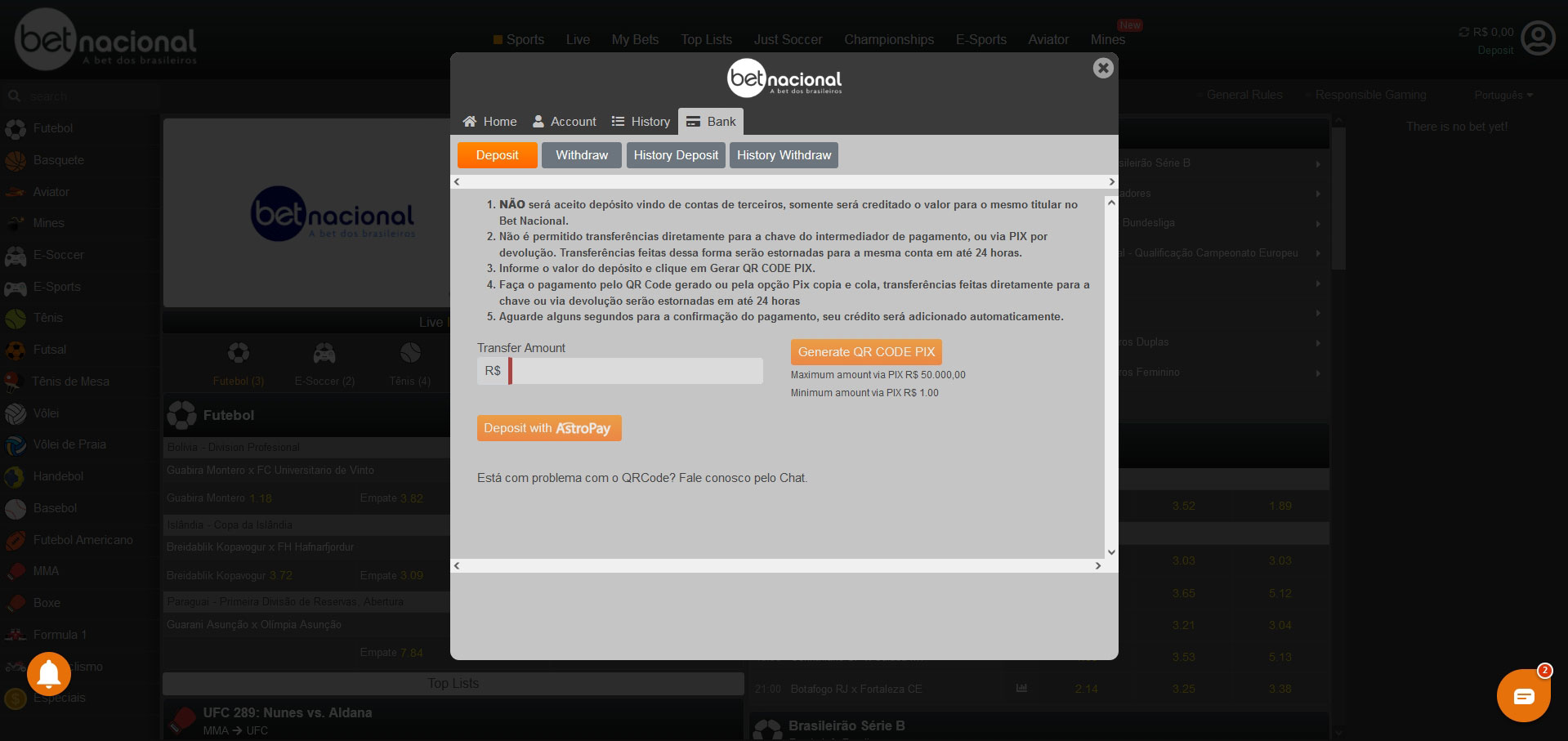Viewport: 1568px width, 741px height.
Task: Click the Boxe sidebar glove icon
Action: [x=16, y=604]
